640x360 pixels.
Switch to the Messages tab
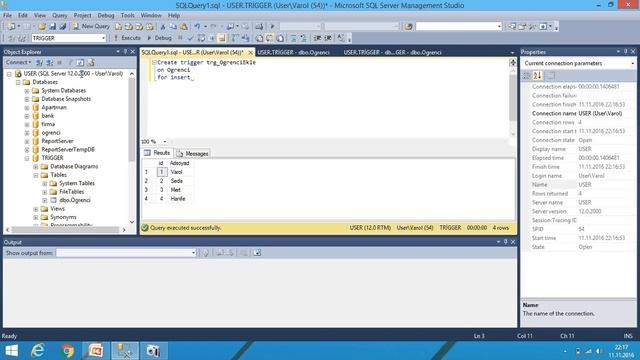pos(192,153)
